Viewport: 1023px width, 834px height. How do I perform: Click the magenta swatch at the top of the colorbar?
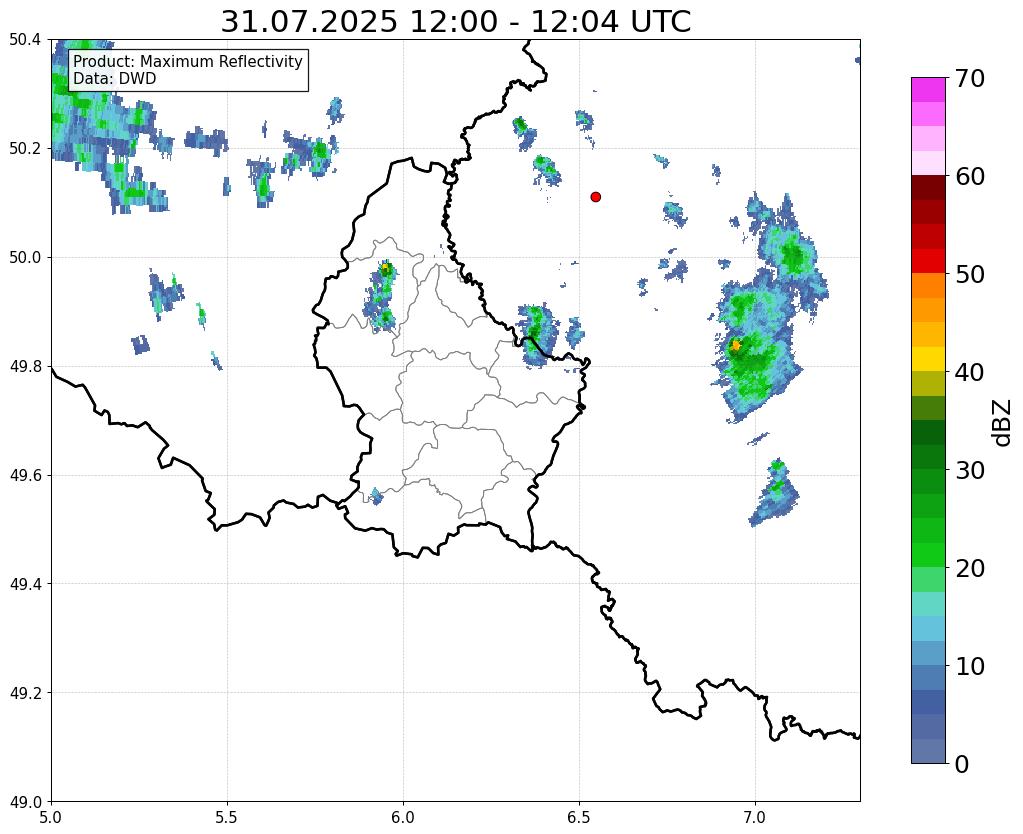(928, 89)
